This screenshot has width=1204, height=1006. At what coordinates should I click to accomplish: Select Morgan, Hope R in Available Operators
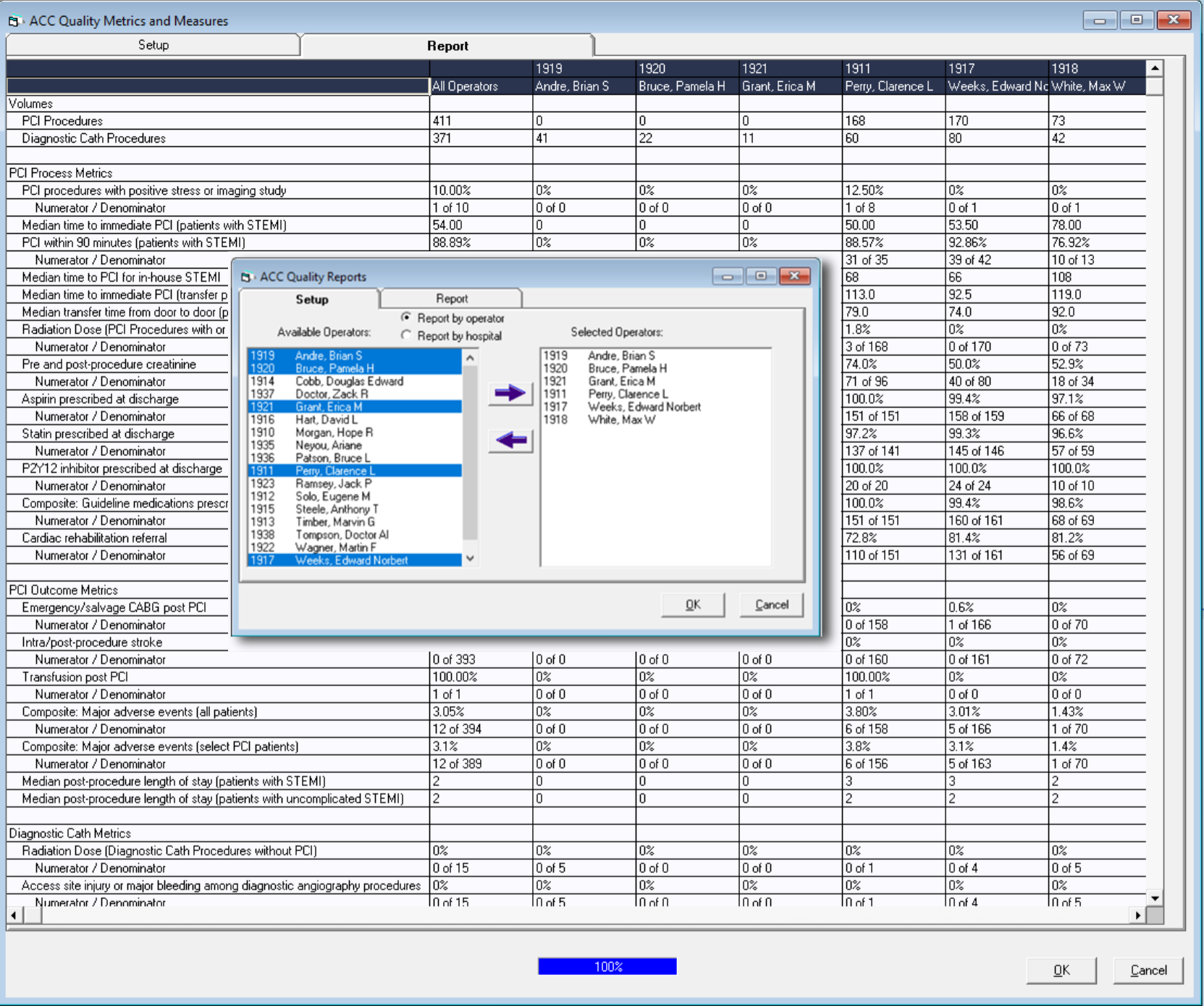point(355,432)
